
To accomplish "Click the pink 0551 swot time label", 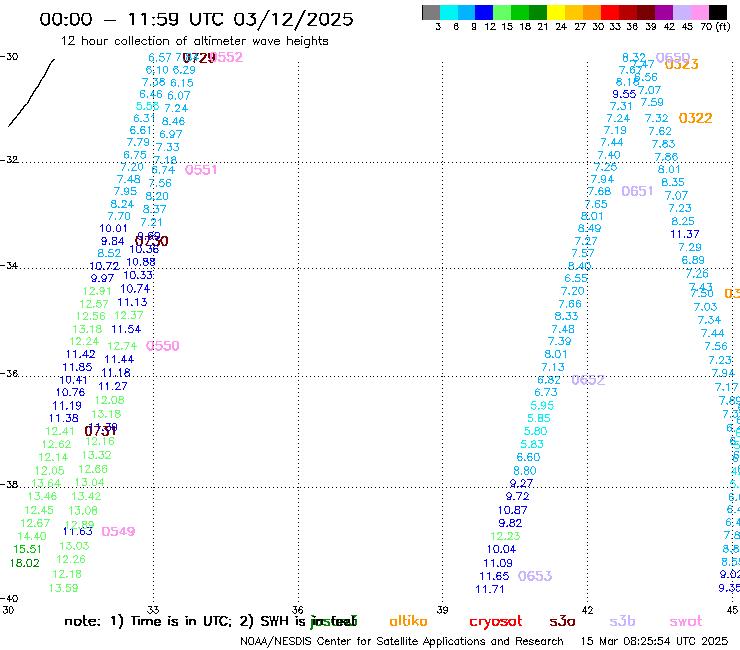I will tap(201, 170).
